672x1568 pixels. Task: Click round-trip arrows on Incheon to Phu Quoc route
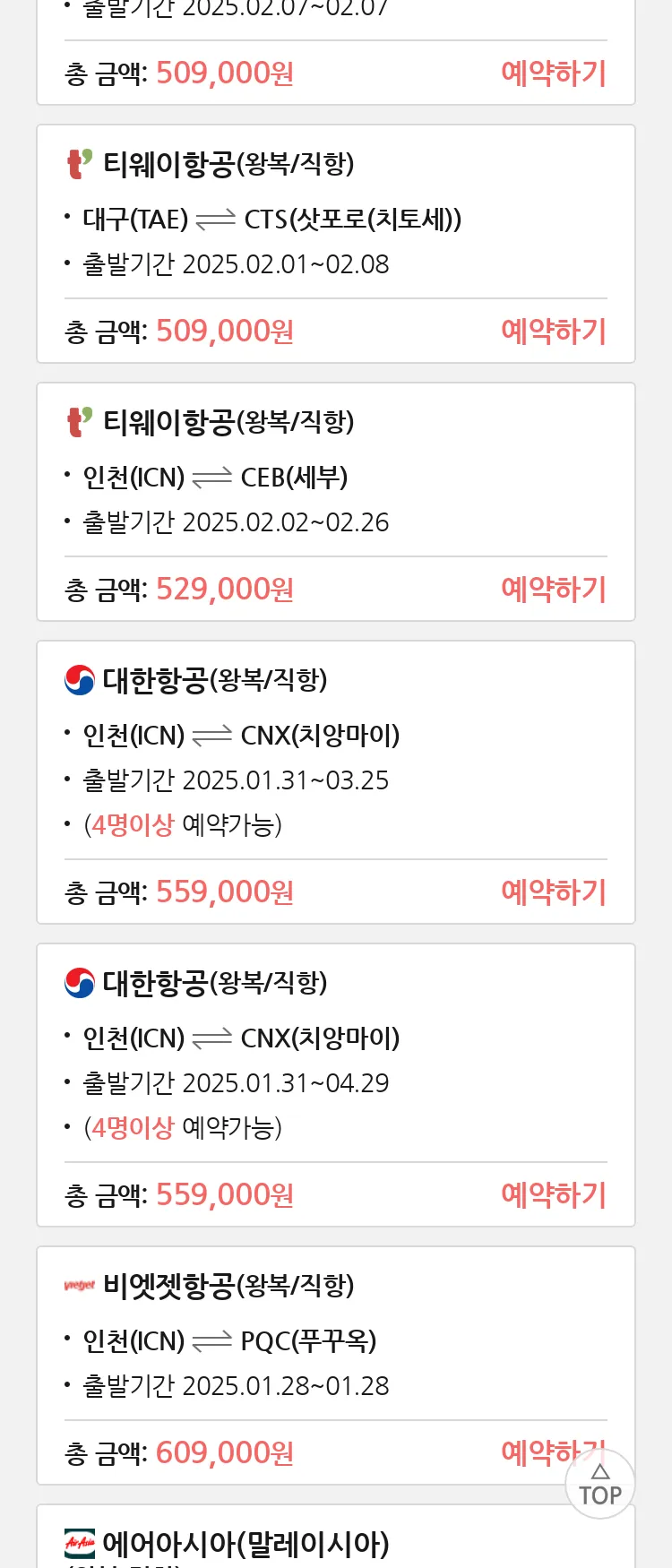tap(212, 1341)
